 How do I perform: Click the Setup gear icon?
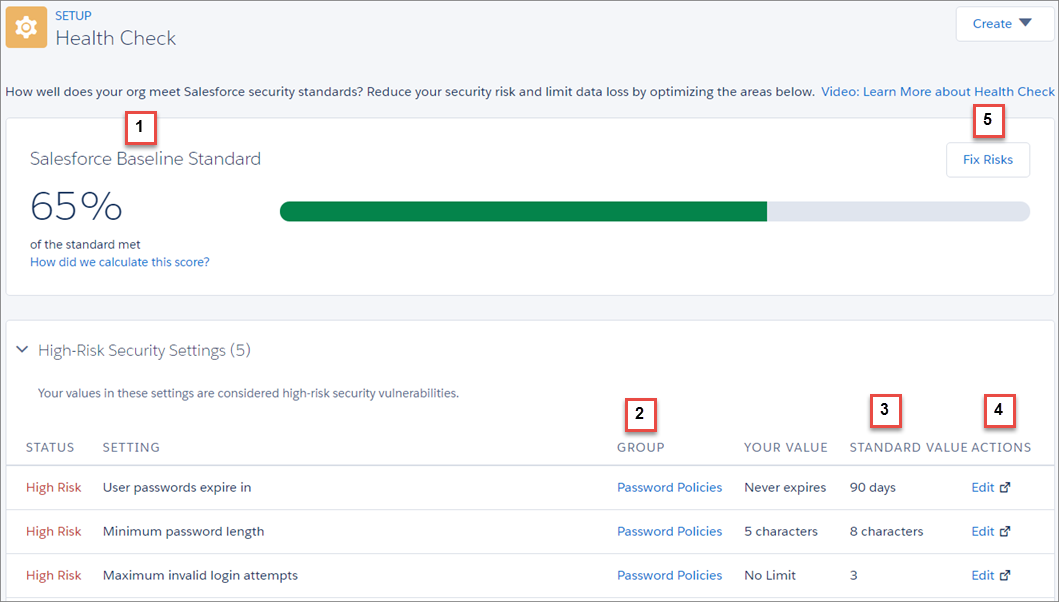pos(26,28)
